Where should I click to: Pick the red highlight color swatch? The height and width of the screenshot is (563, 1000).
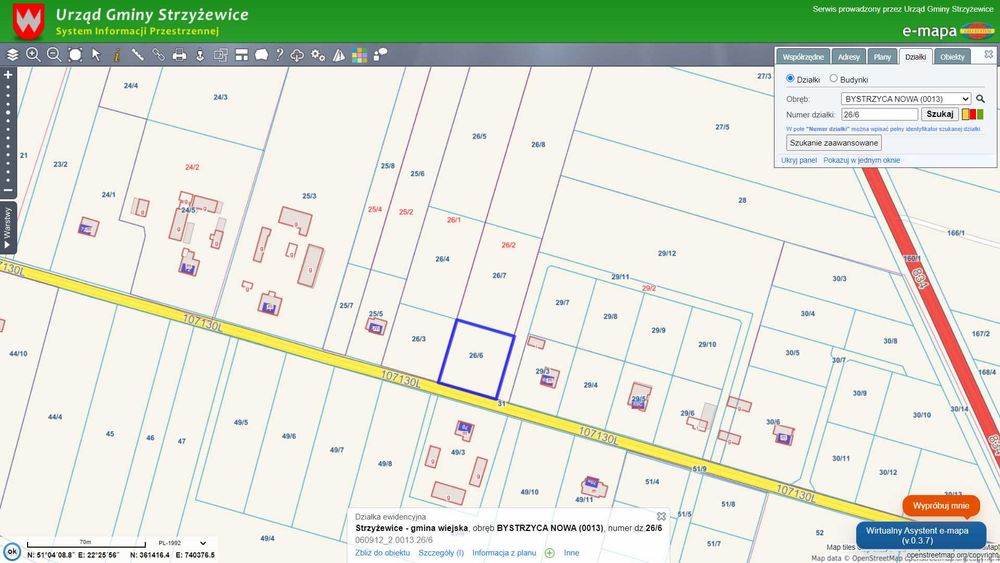pos(973,114)
